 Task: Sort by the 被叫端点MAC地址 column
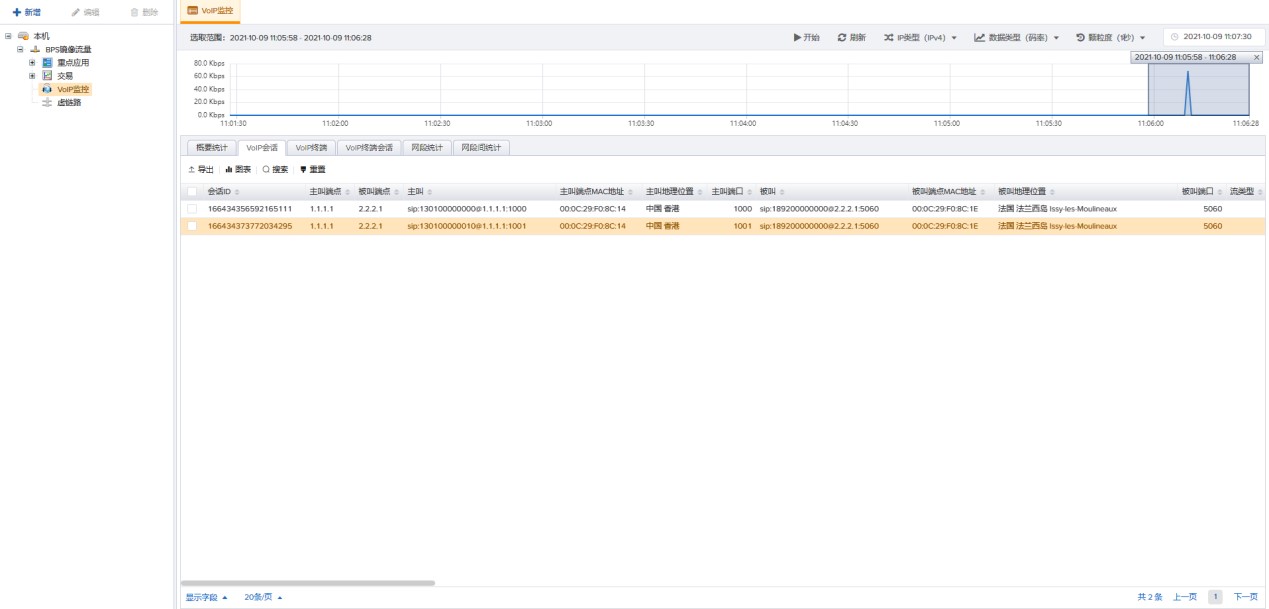pos(948,191)
